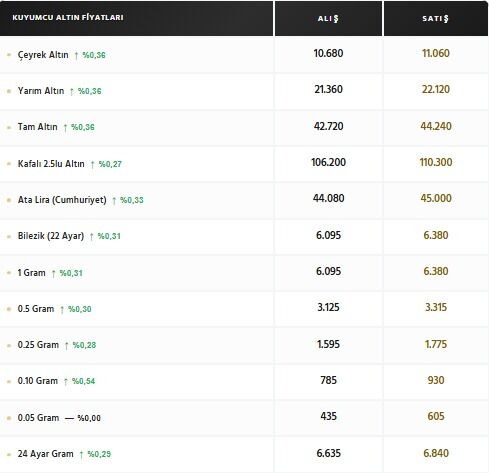Click the Kuyumcu Altın Fiyatları header
This screenshot has width=489, height=473.
[68, 17]
